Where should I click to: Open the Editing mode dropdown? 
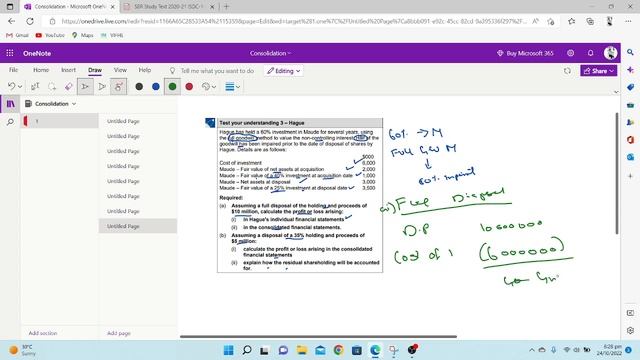(x=284, y=71)
